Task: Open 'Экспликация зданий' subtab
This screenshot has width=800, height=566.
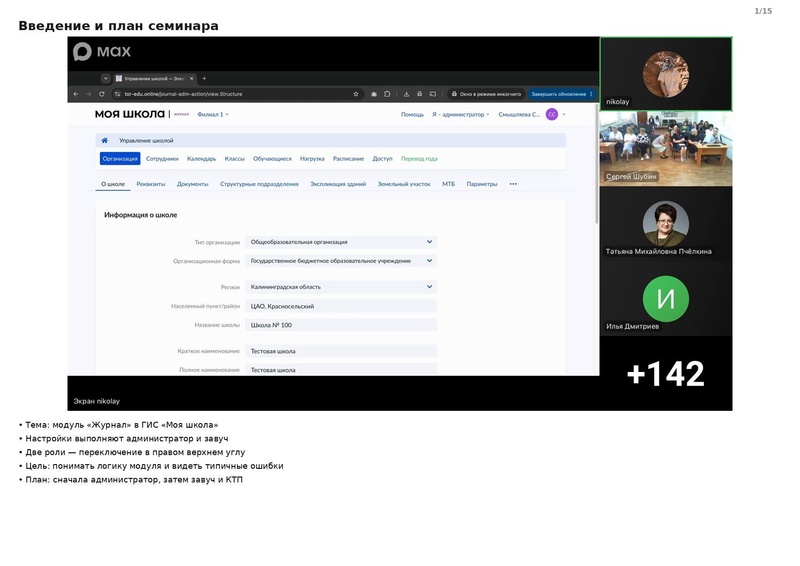Action: [338, 184]
